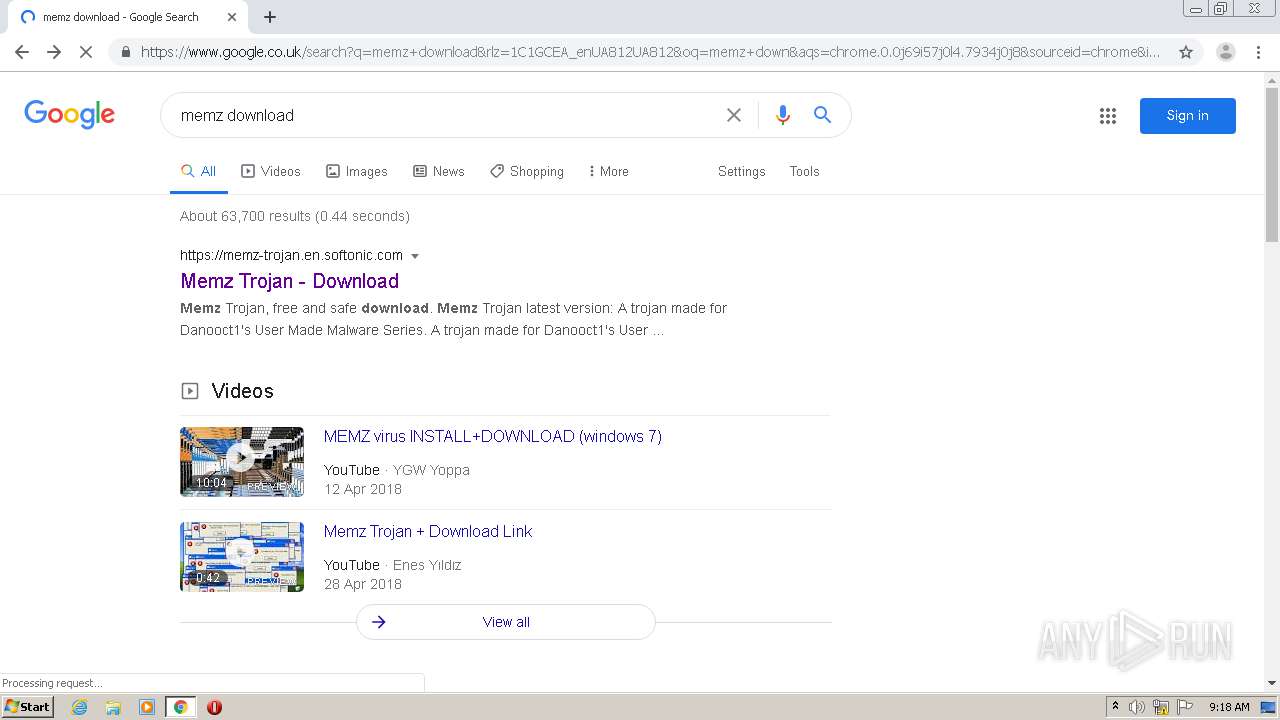Viewport: 1280px width, 720px height.
Task: Submit search with magnifier icon
Action: coord(822,115)
